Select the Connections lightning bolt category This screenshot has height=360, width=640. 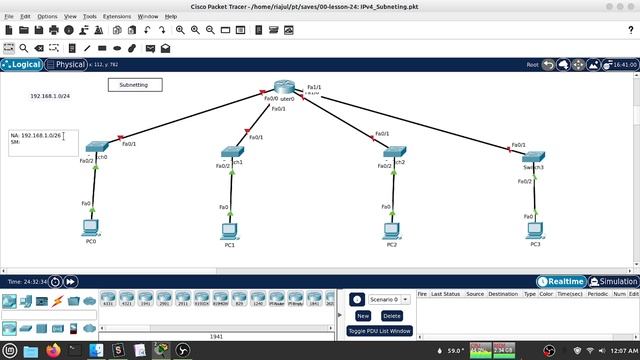pyautogui.click(x=58, y=301)
